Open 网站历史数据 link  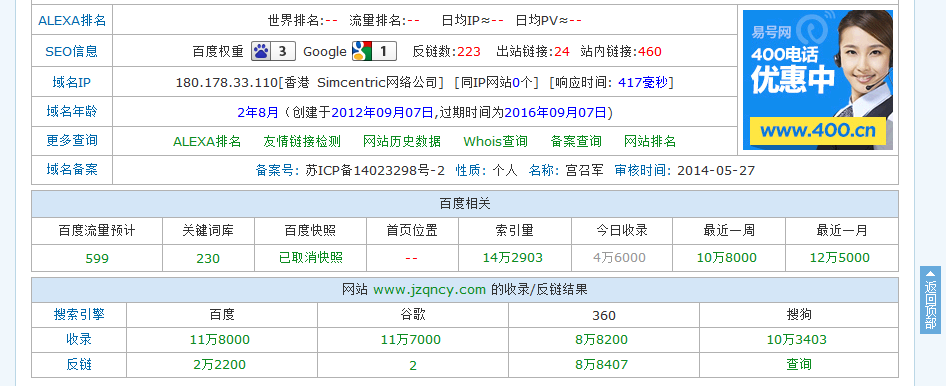click(x=402, y=141)
